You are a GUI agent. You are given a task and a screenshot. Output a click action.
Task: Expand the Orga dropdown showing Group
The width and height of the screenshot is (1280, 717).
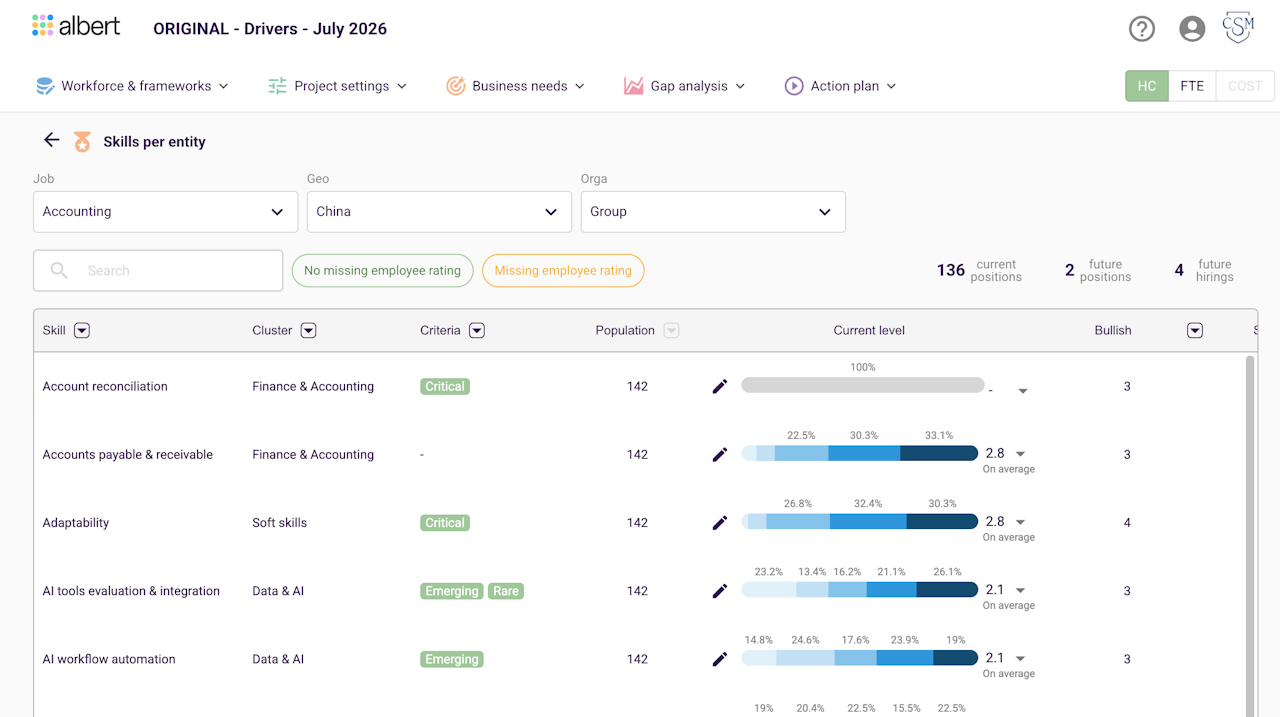pos(713,212)
